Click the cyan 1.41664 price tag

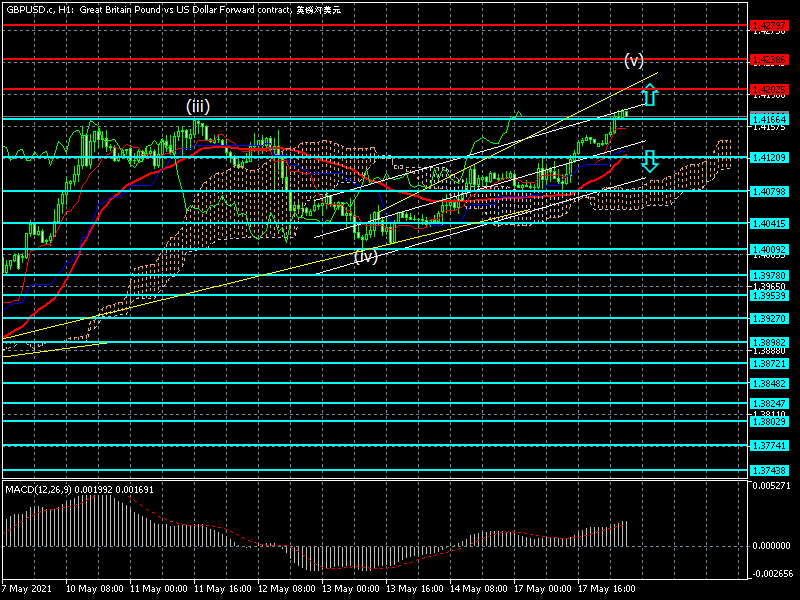770,119
